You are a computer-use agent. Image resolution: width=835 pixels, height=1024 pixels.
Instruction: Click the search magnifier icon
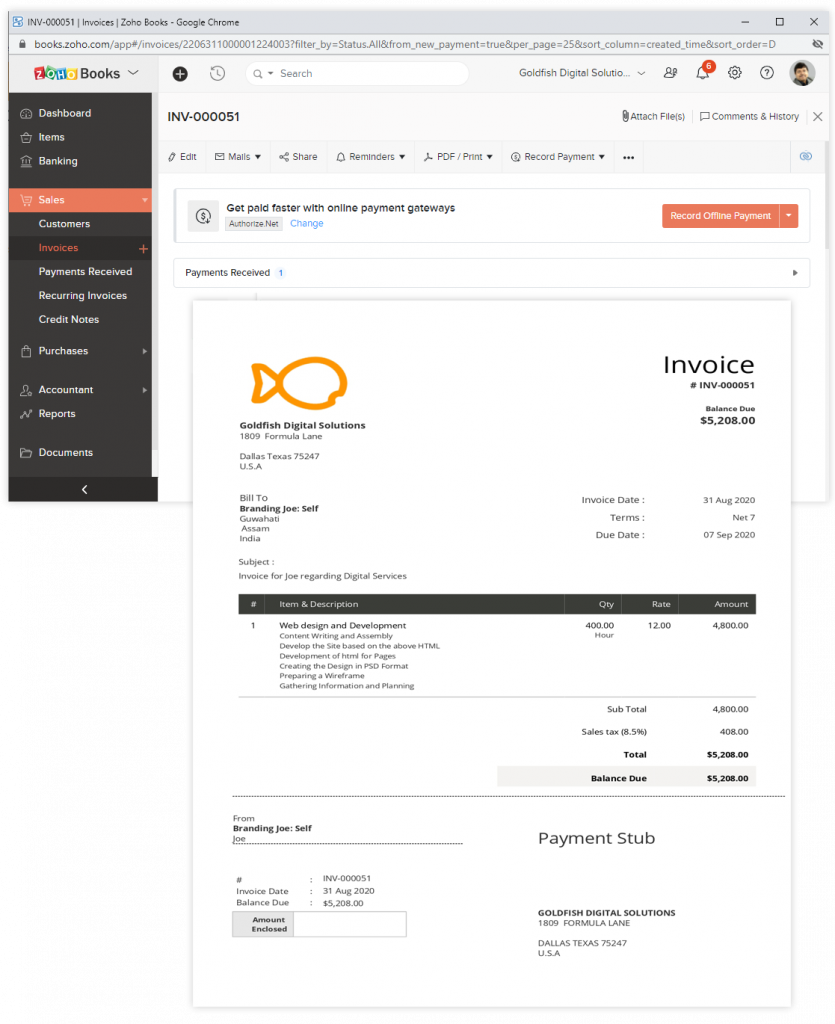258,74
